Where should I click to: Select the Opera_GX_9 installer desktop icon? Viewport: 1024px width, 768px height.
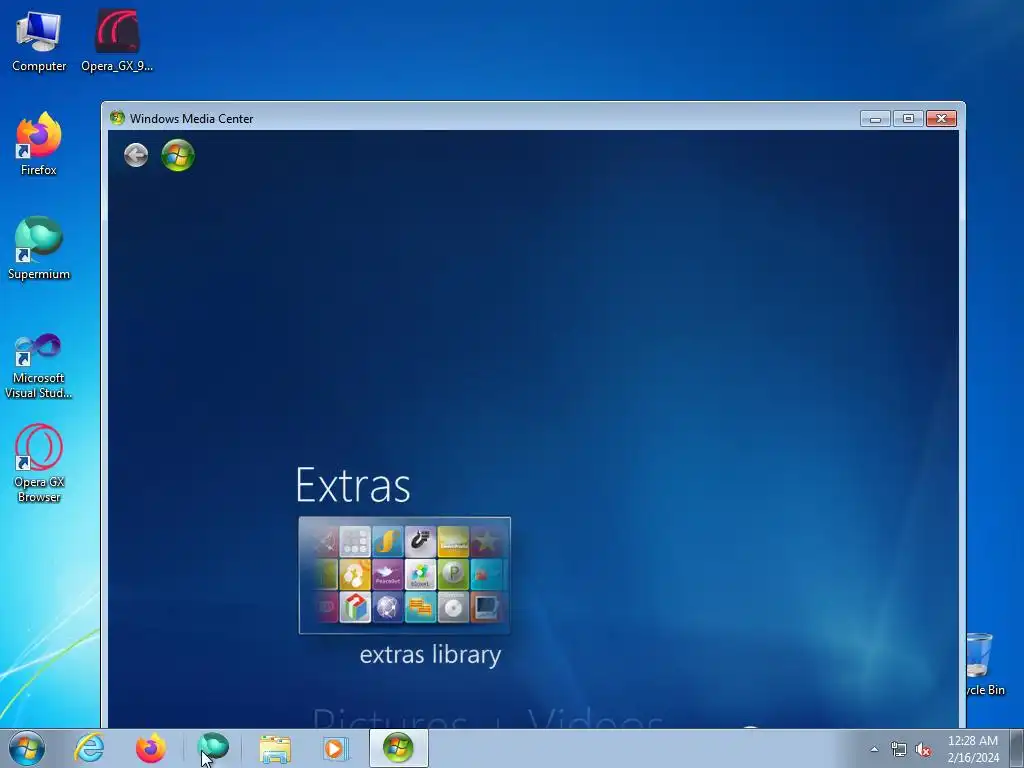point(117,40)
